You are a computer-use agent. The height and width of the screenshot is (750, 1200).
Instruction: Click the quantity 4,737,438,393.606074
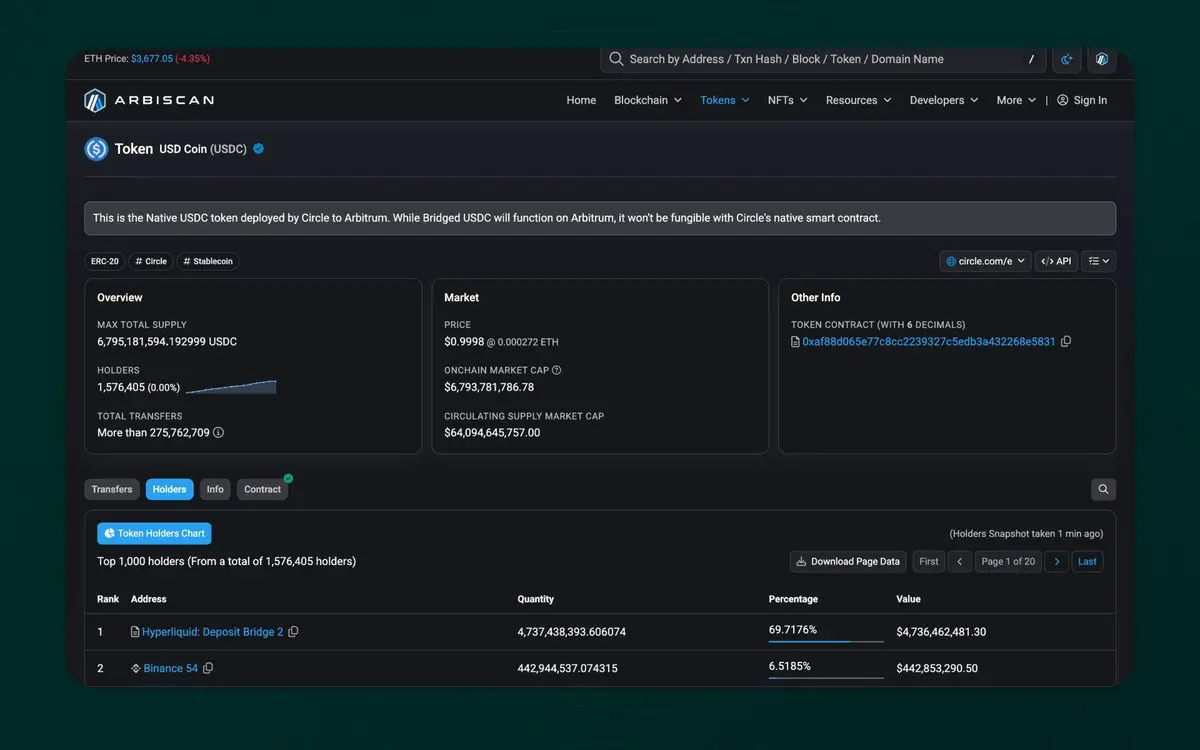572,632
